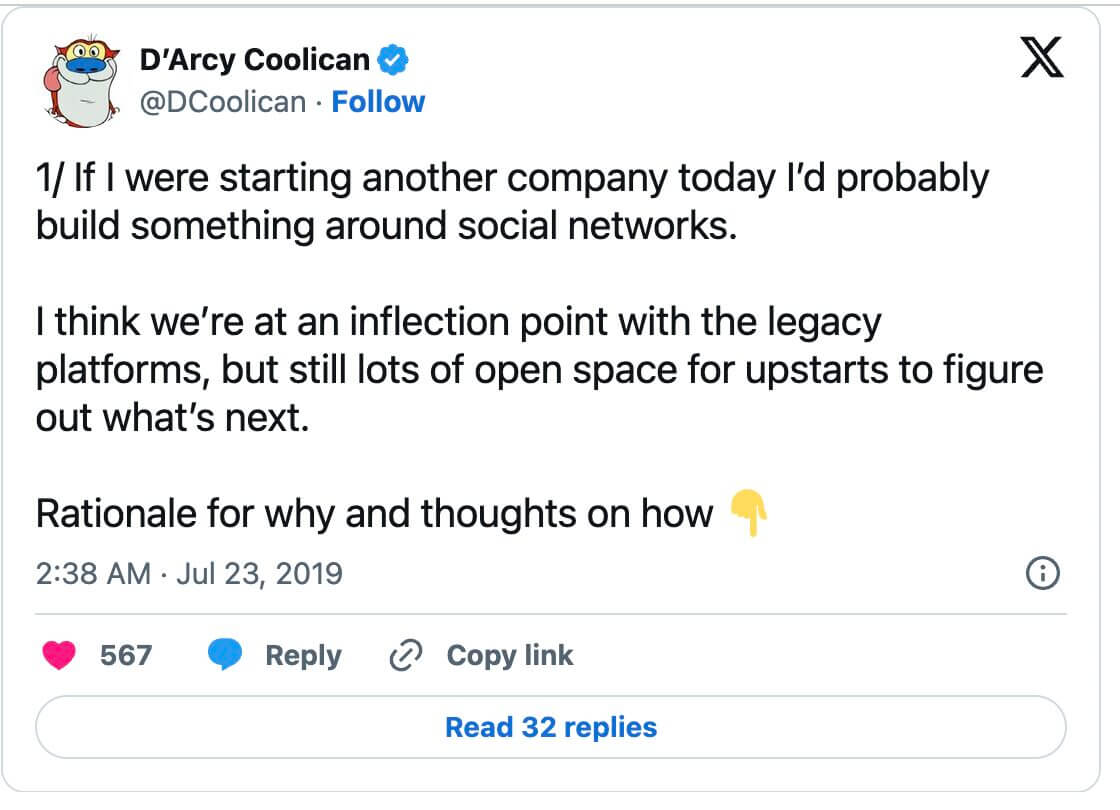Open the 2:38 AM time link
Viewport: 1120px width, 810px height.
[x=92, y=574]
